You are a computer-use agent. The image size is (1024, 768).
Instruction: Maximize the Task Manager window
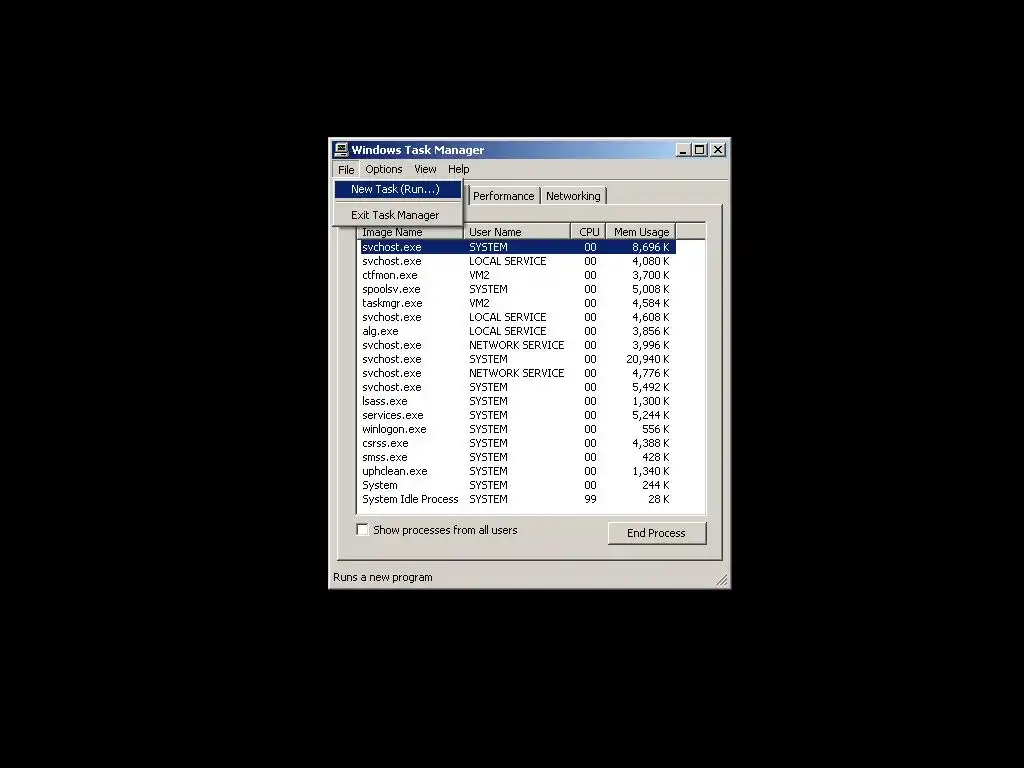(x=699, y=150)
